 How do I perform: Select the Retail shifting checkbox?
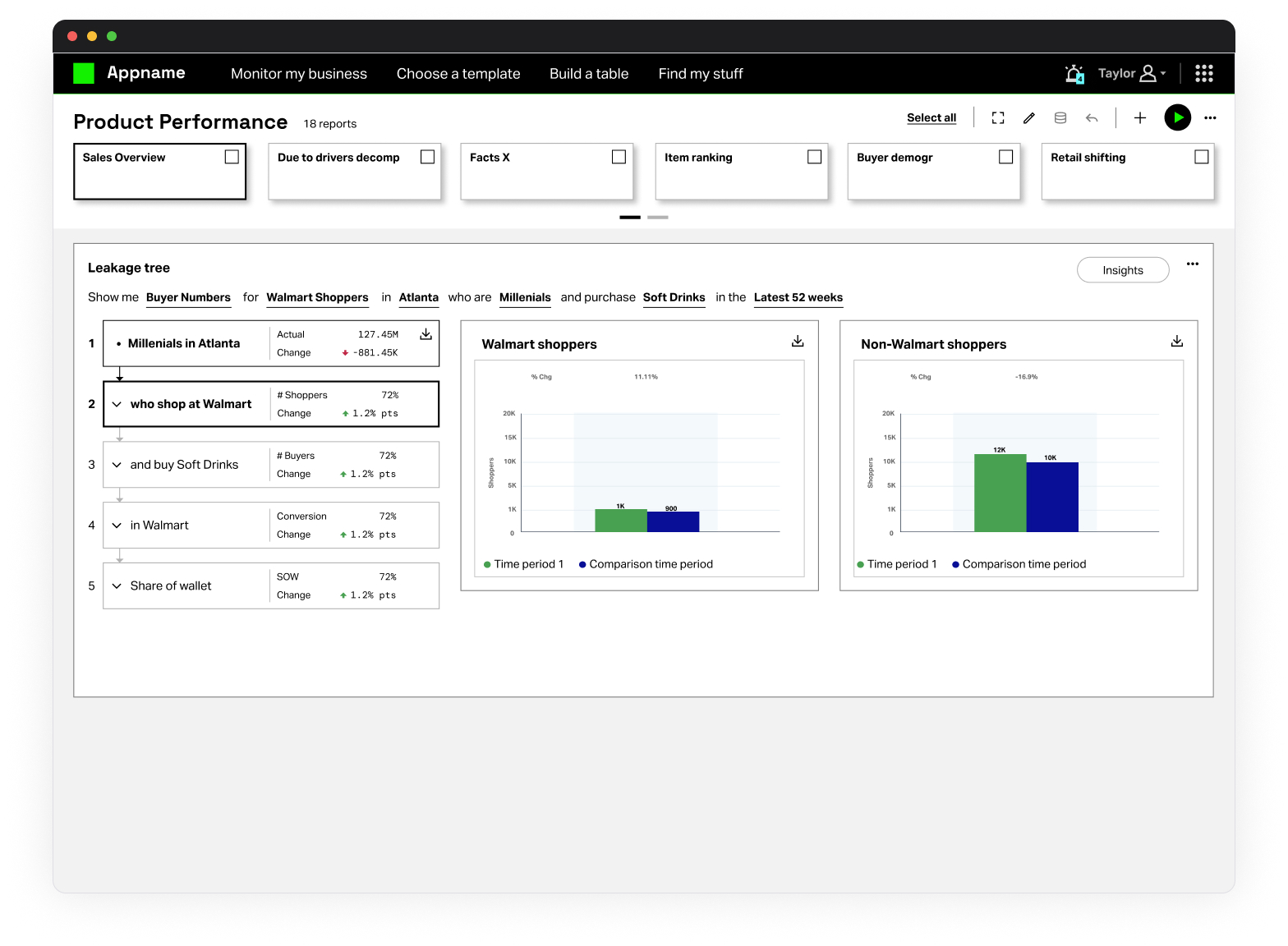click(x=1201, y=157)
